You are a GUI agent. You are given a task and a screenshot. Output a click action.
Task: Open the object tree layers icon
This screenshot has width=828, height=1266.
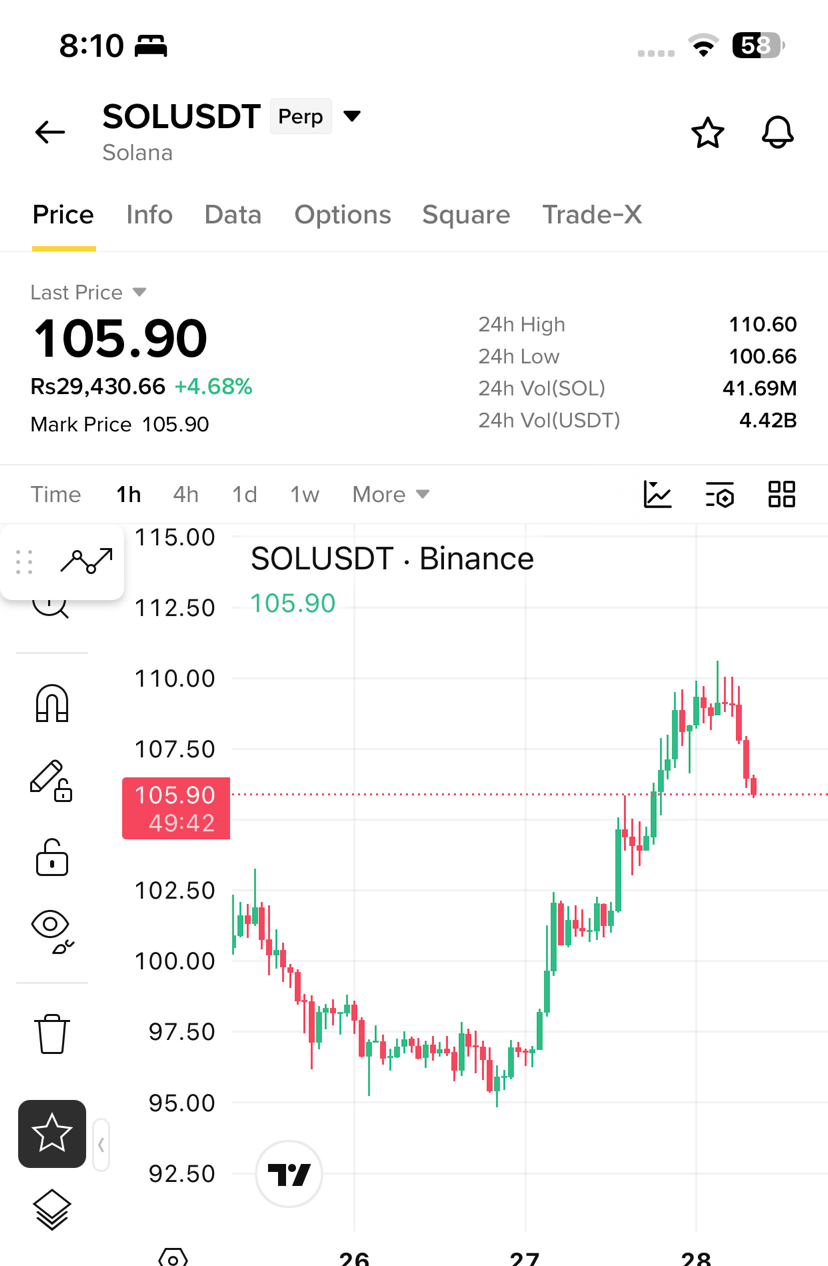click(x=52, y=1209)
